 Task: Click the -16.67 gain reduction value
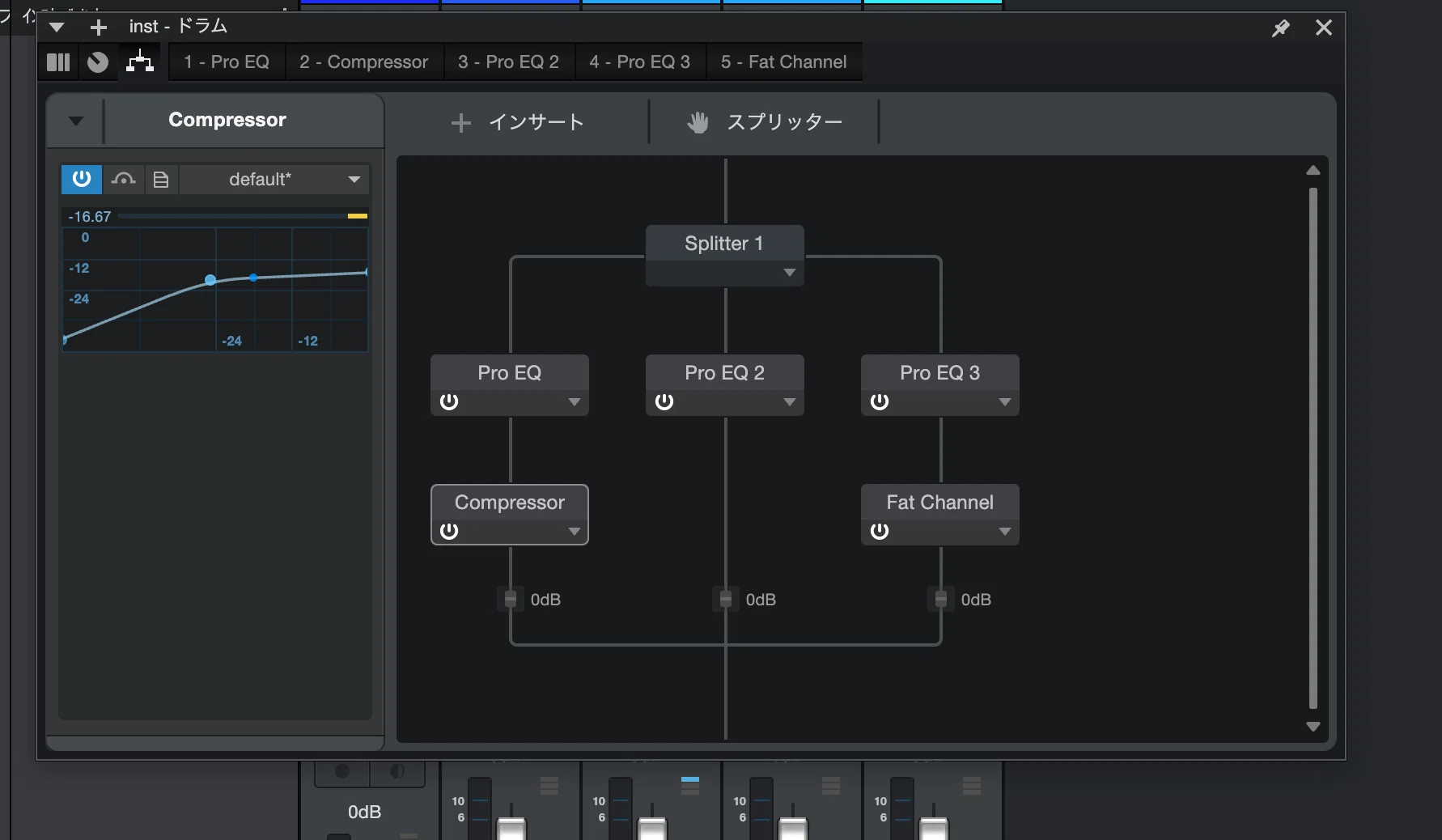coord(90,217)
